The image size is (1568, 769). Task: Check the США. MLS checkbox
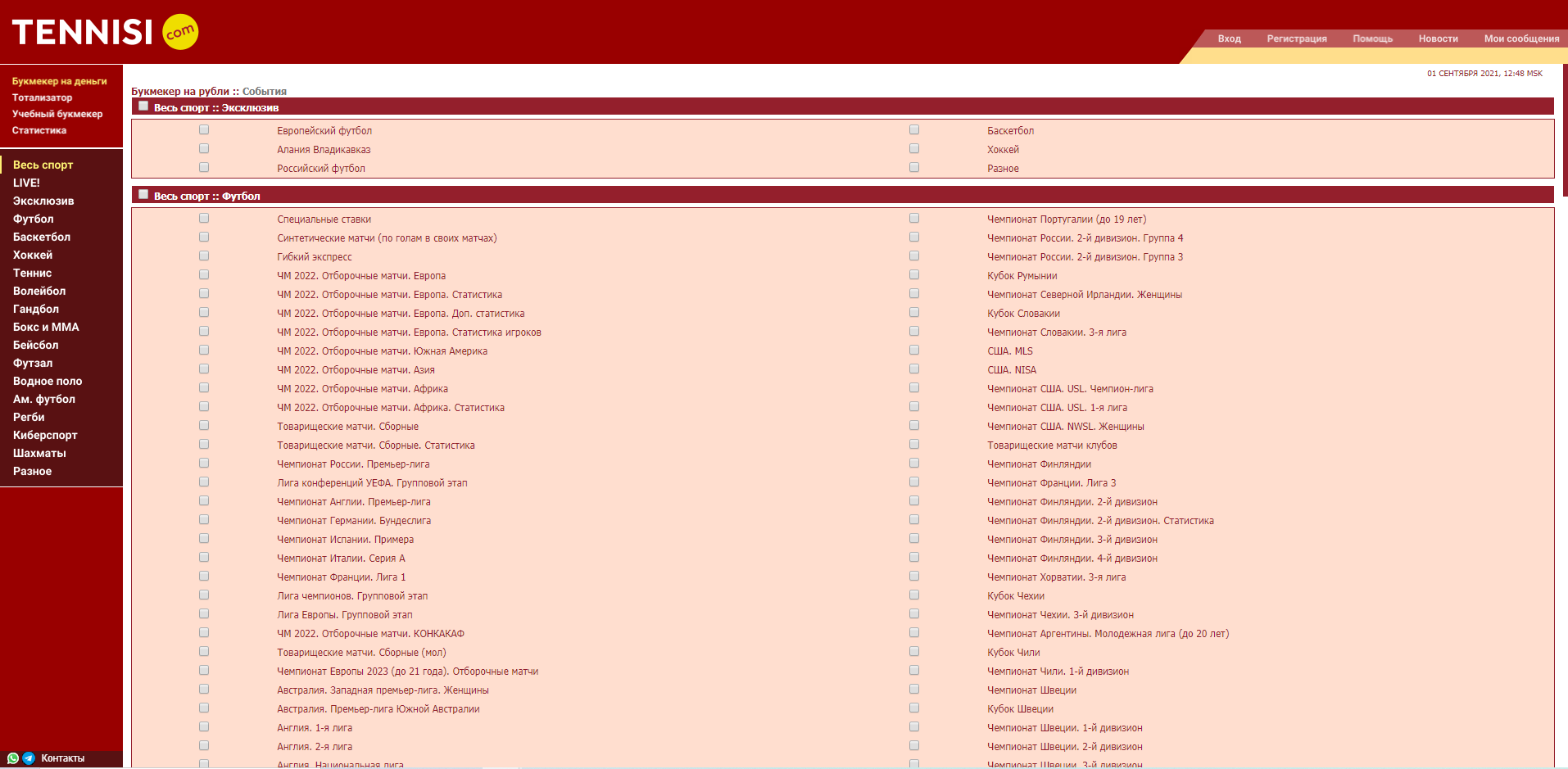click(x=914, y=350)
